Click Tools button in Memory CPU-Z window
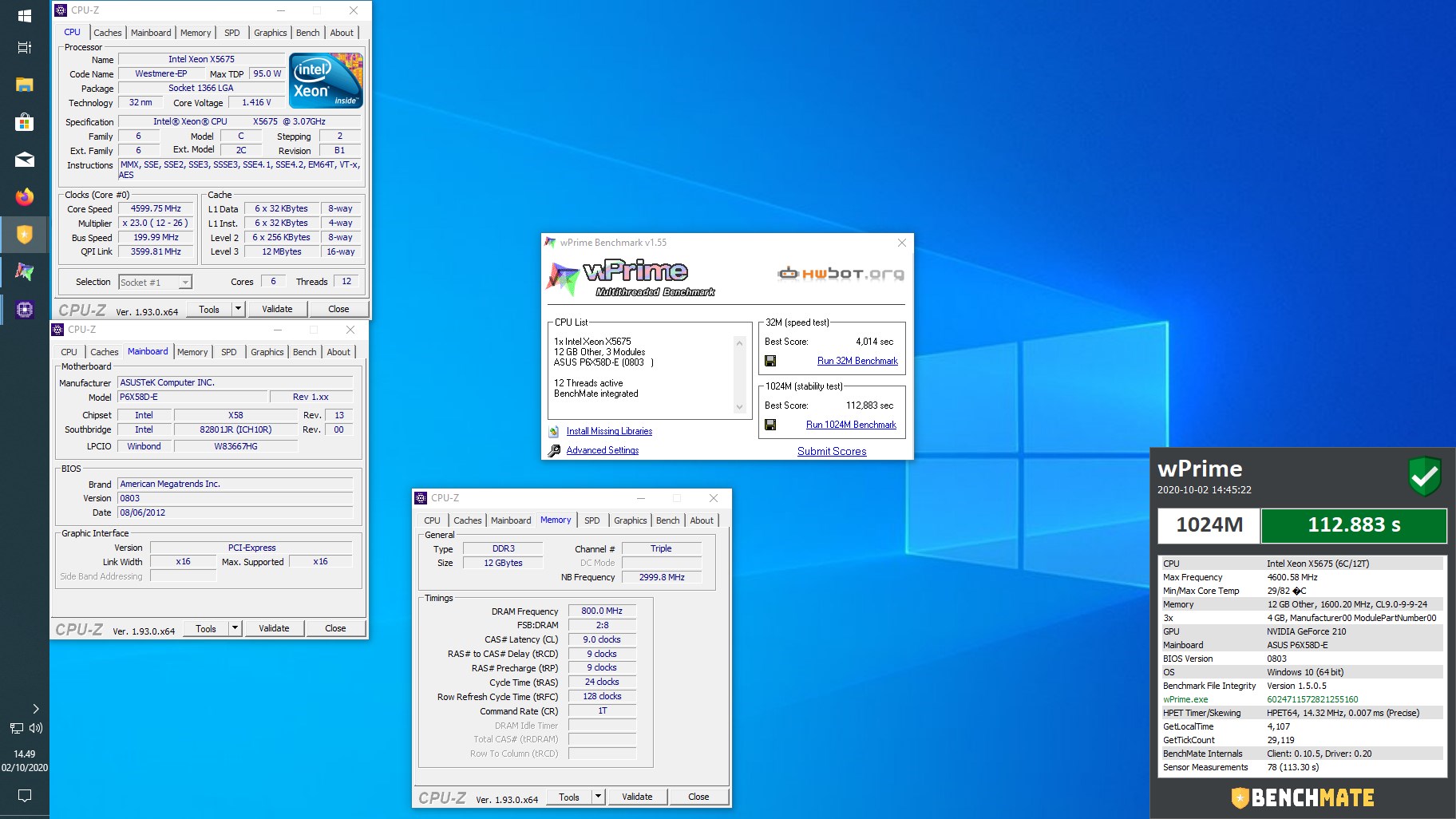This screenshot has height=819, width=1456. pyautogui.click(x=569, y=797)
